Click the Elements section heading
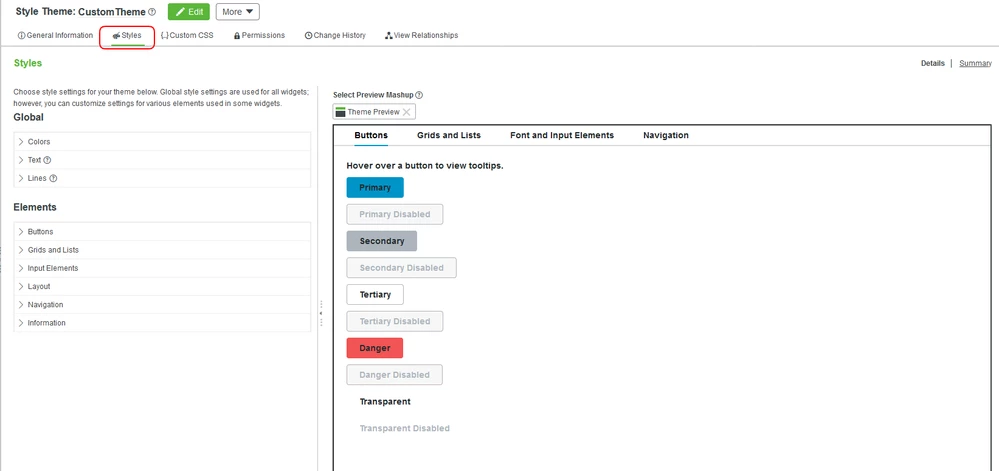The width and height of the screenshot is (999, 471). 35,207
